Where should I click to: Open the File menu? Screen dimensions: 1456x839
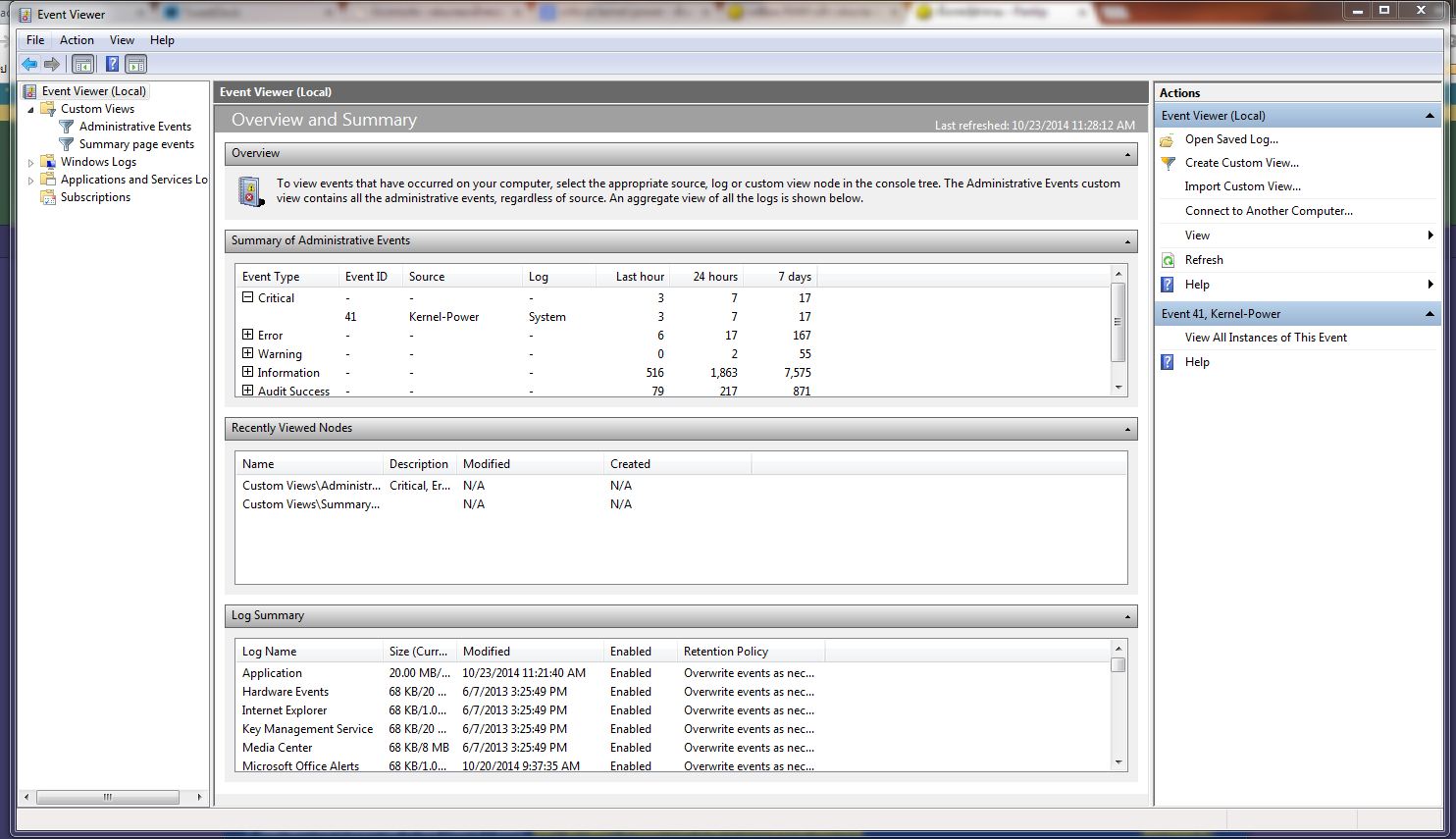(35, 40)
